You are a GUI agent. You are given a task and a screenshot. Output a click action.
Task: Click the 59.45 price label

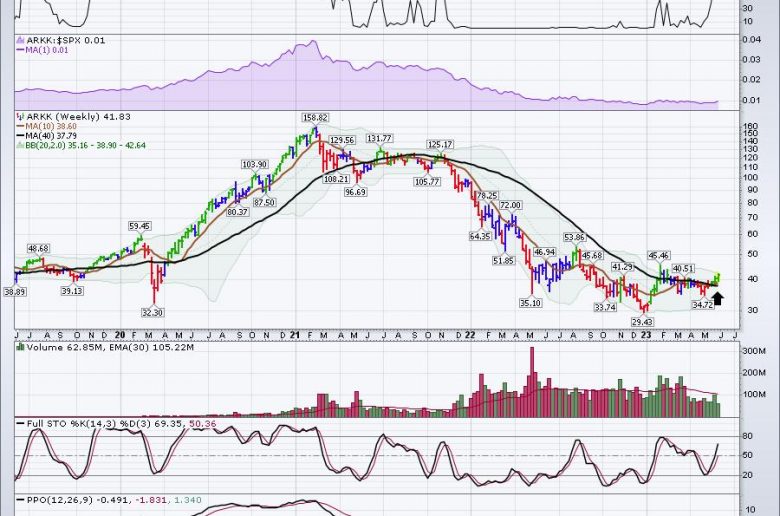click(x=139, y=226)
